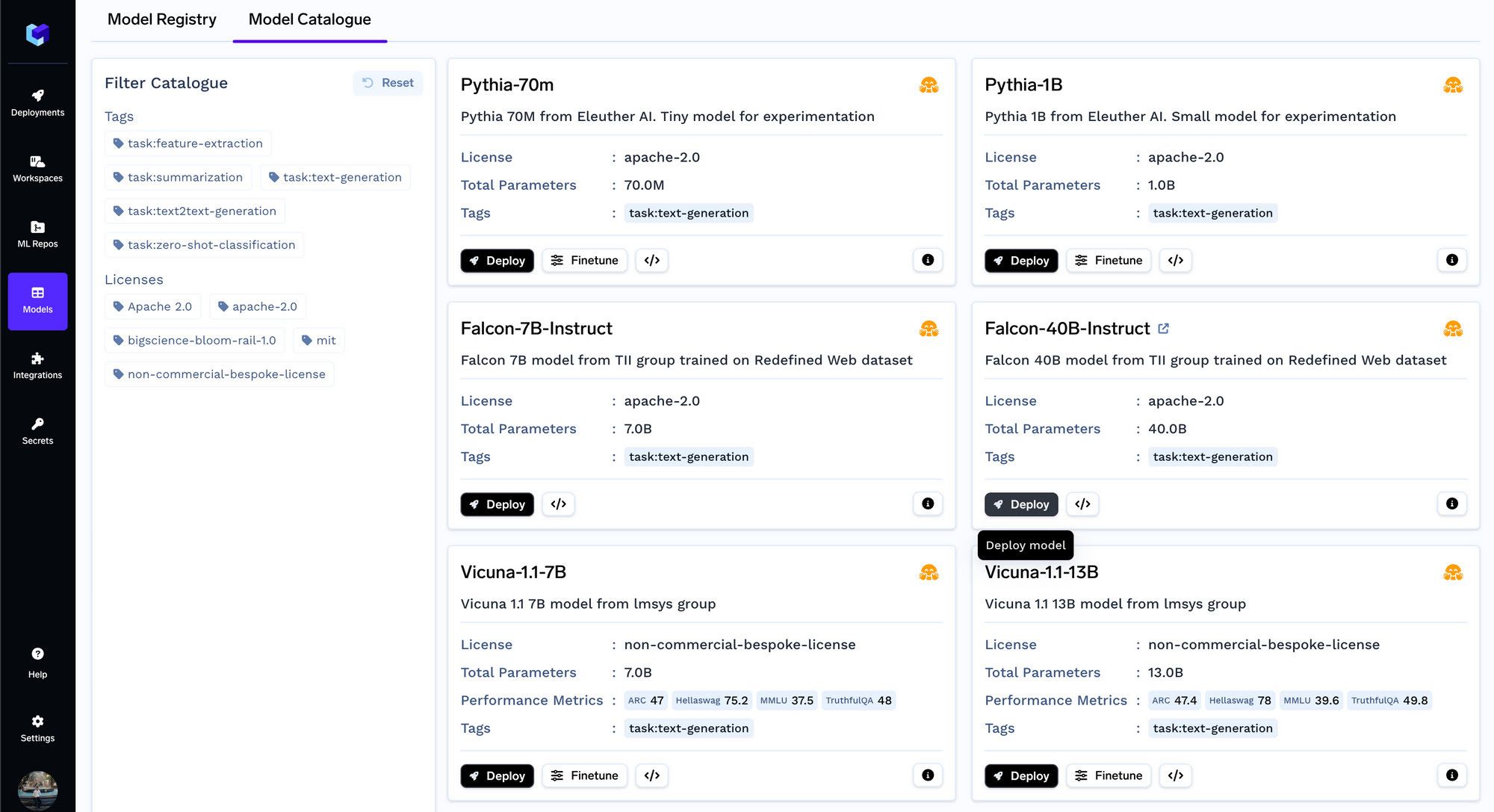Select the Model Catalogue tab

point(309,19)
